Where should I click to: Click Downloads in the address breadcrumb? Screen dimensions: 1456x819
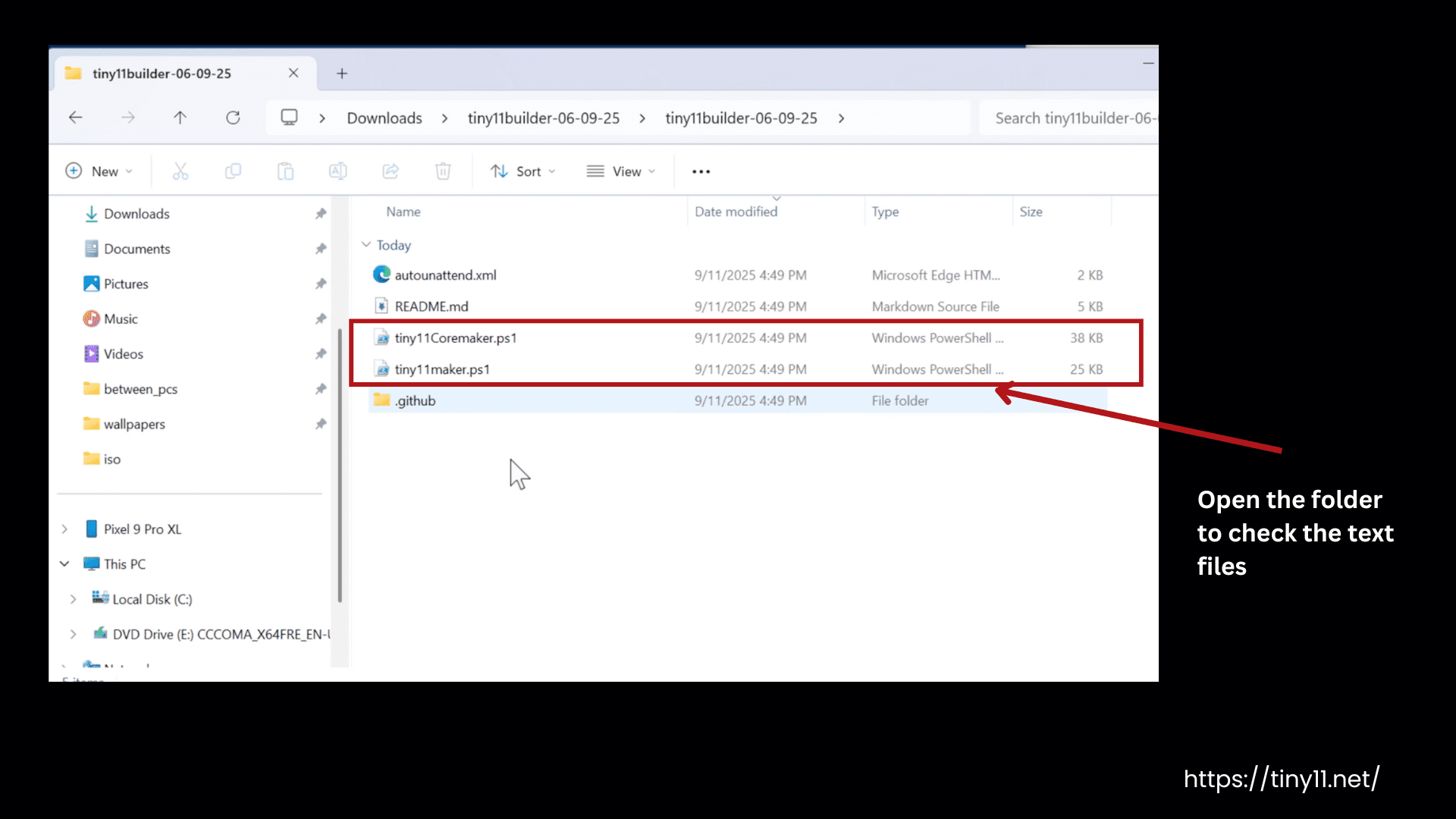point(384,118)
